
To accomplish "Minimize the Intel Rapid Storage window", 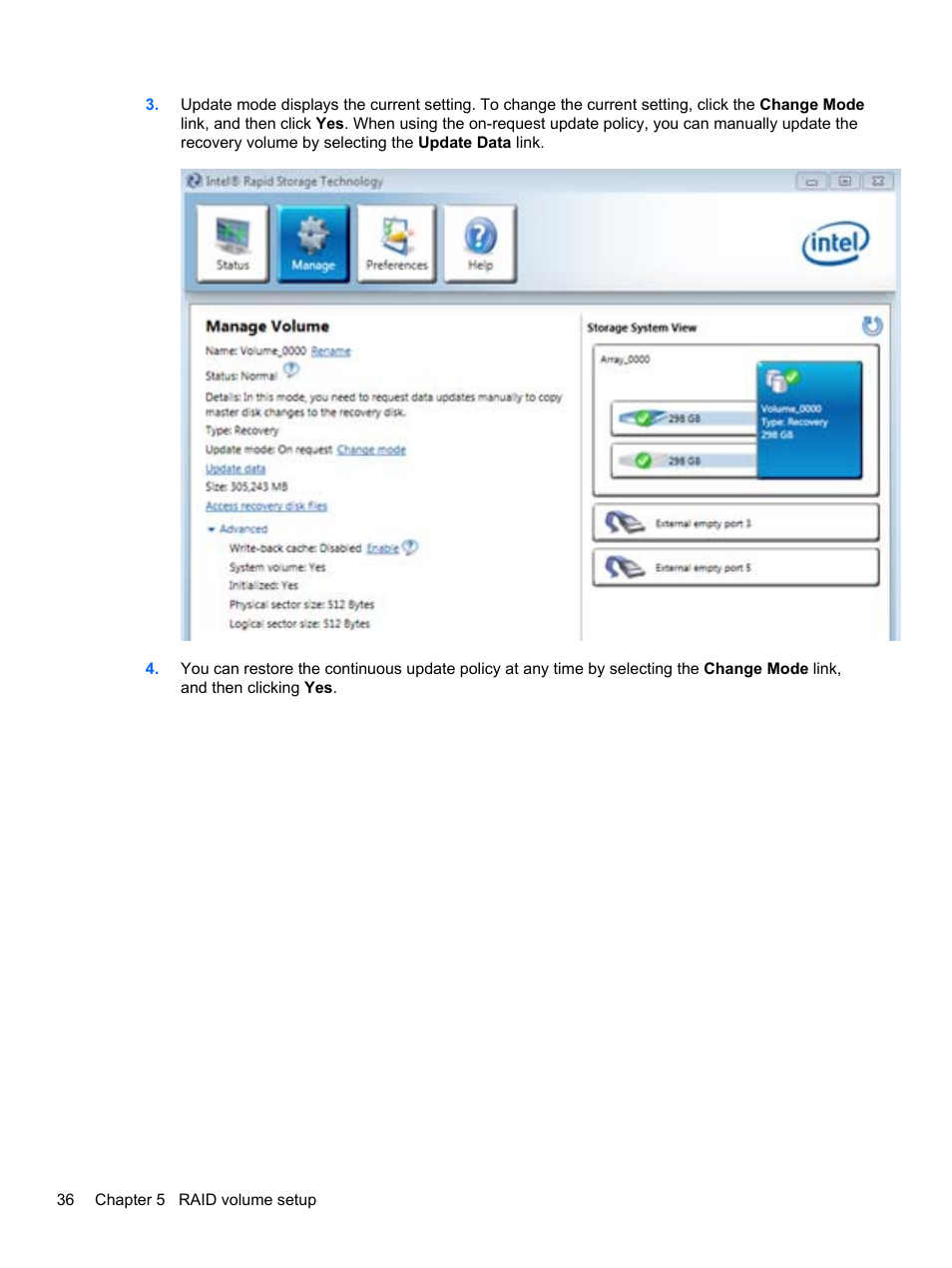I will click(811, 182).
